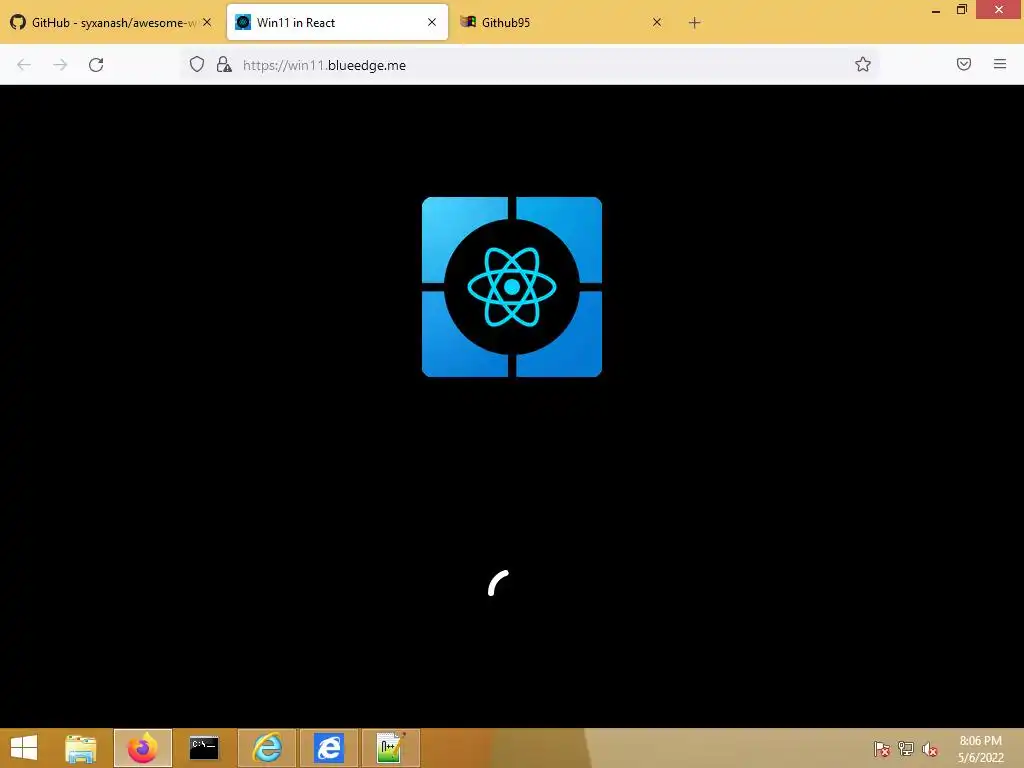Click the GitHub favicon on first tab
The width and height of the screenshot is (1024, 768).
pos(18,22)
